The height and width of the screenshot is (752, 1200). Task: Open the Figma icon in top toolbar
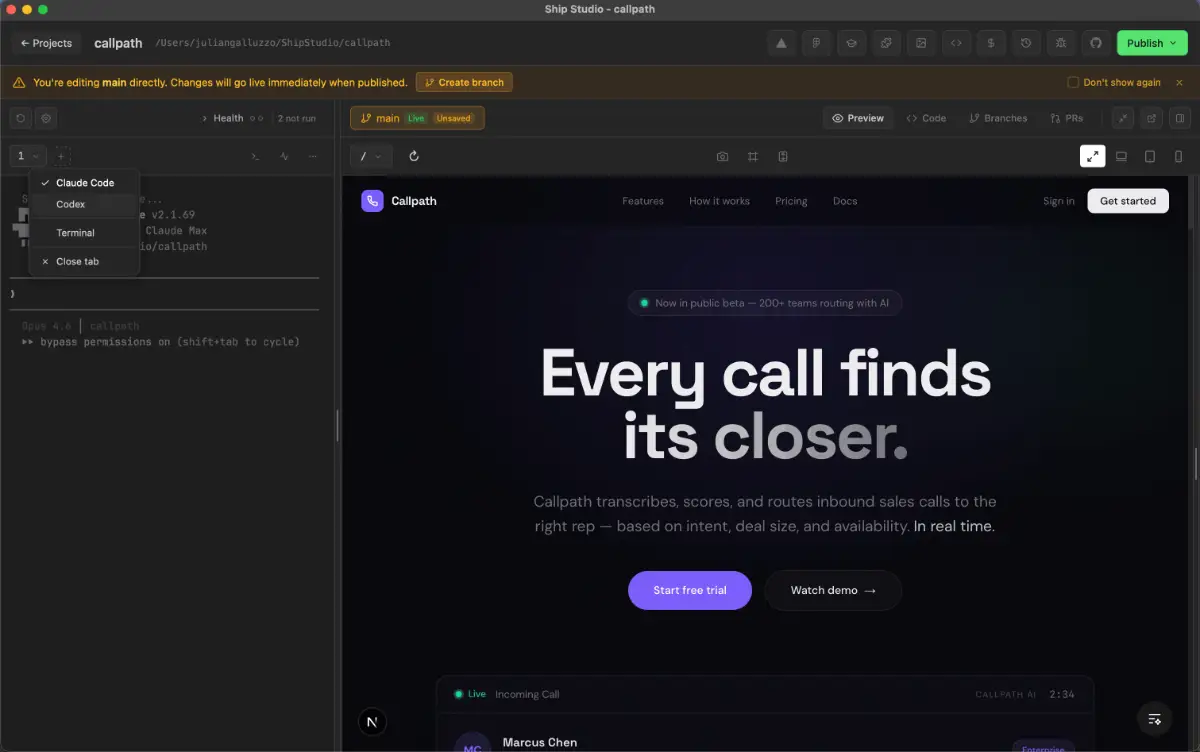point(816,43)
